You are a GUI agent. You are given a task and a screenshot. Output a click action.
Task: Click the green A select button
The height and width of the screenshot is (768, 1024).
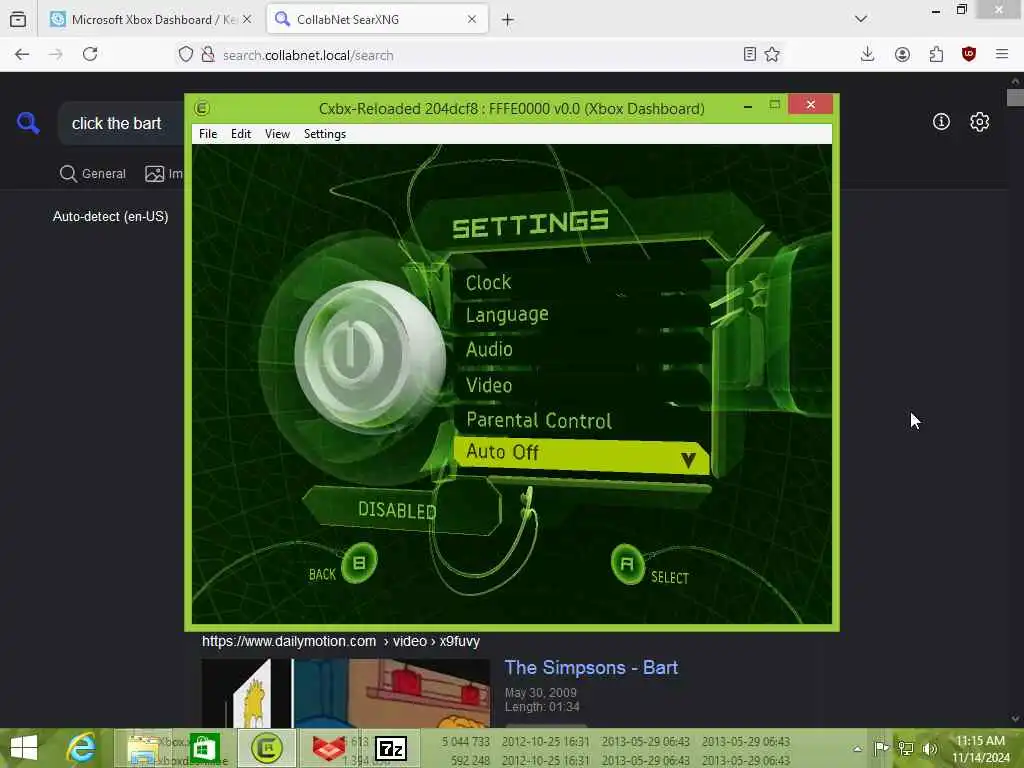628,564
